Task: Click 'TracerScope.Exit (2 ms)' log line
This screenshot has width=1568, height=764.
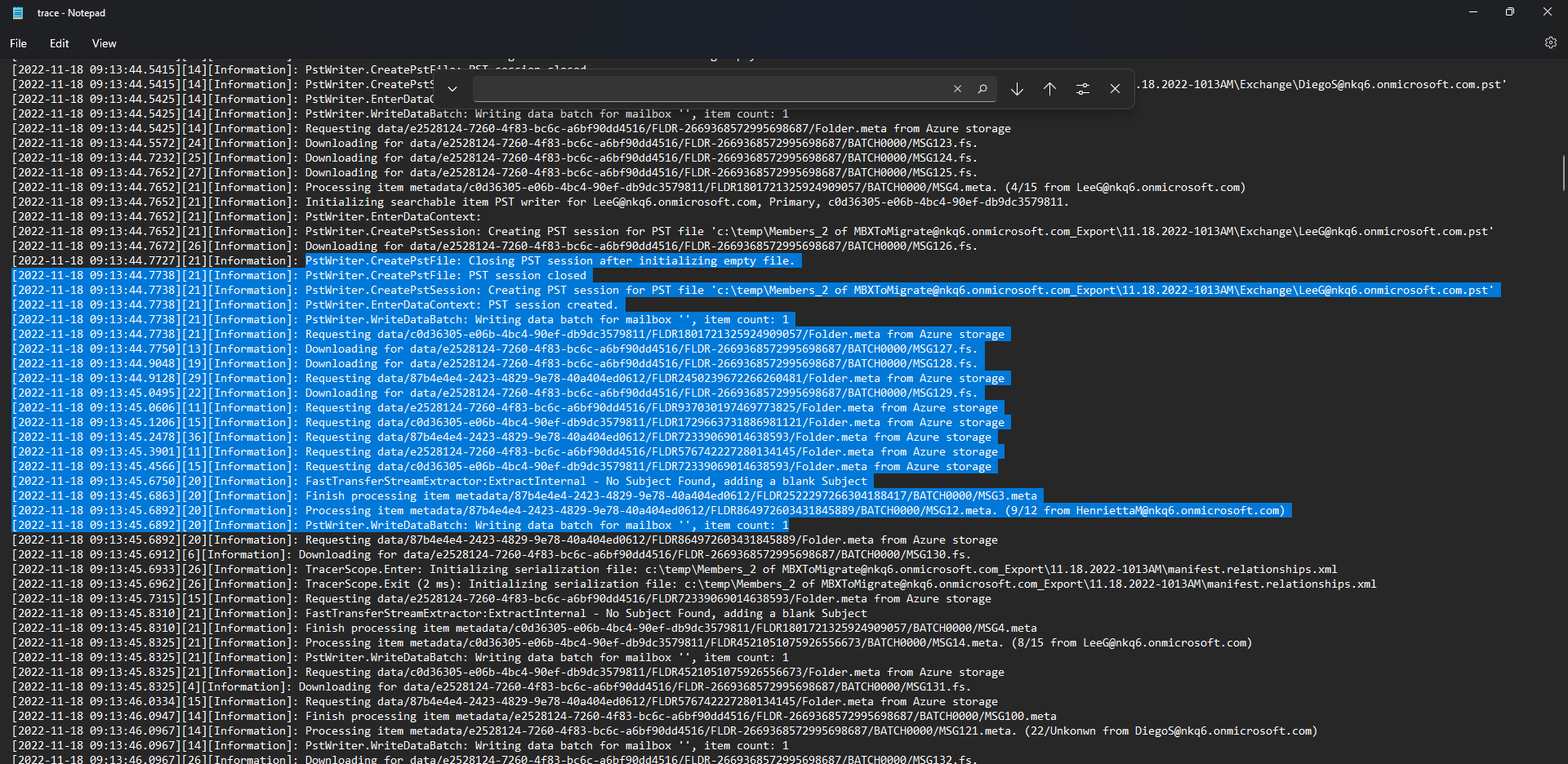Action: (694, 584)
